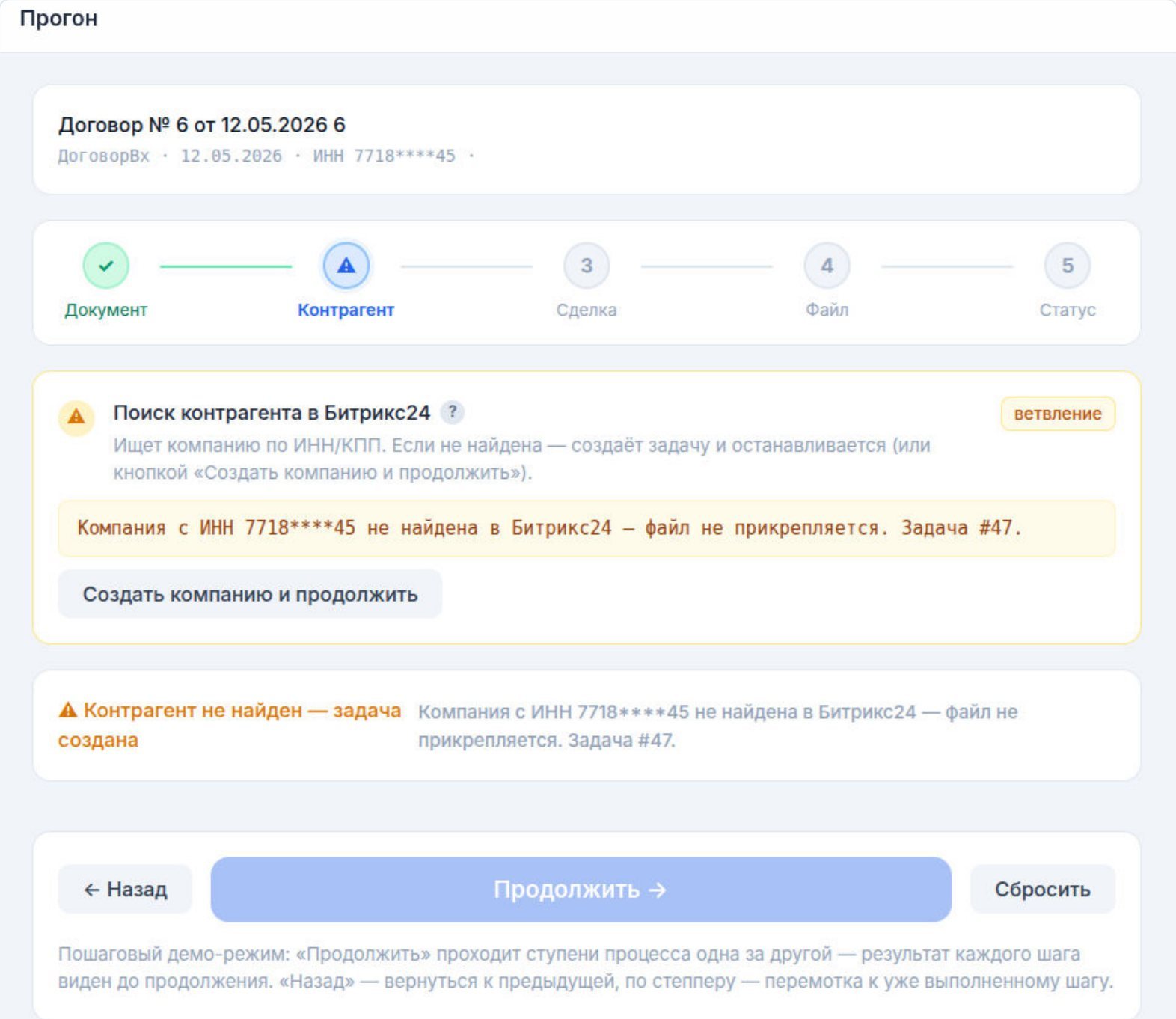Click the Контрагент не найден — задача создана status
Screen dimensions: 1176x1019
pos(230,725)
